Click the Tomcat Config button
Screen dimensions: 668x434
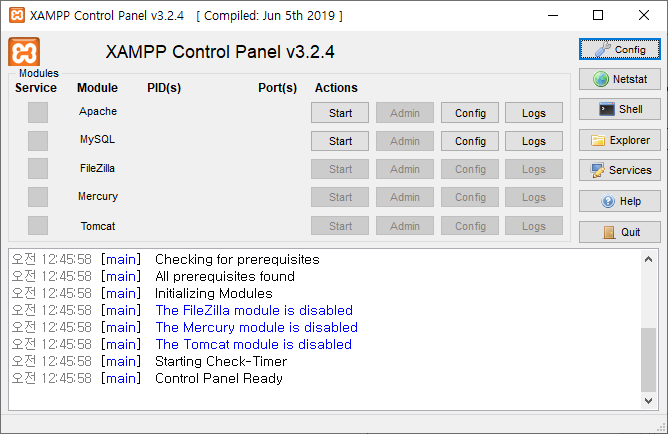(470, 226)
